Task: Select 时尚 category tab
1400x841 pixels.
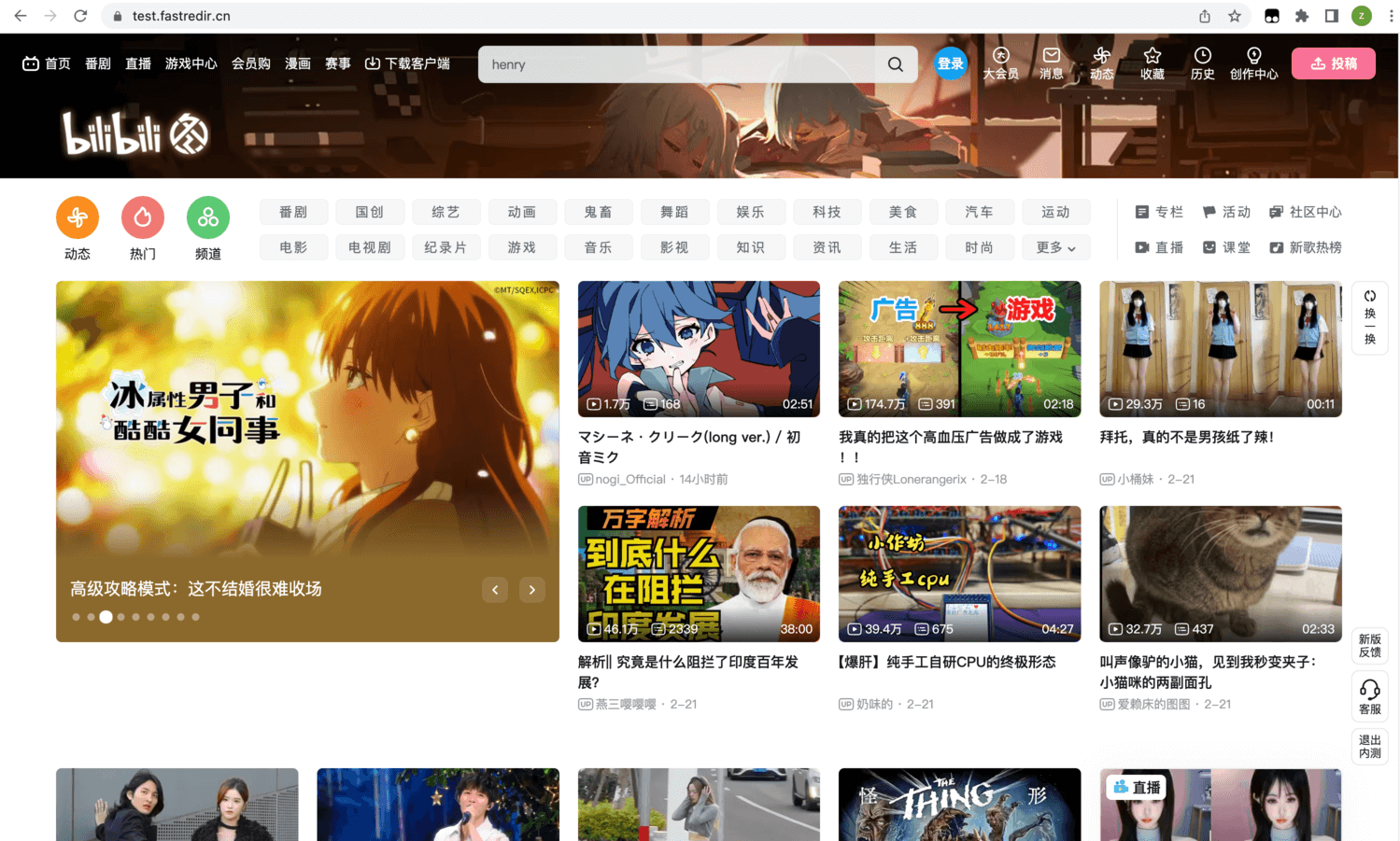Action: click(980, 247)
